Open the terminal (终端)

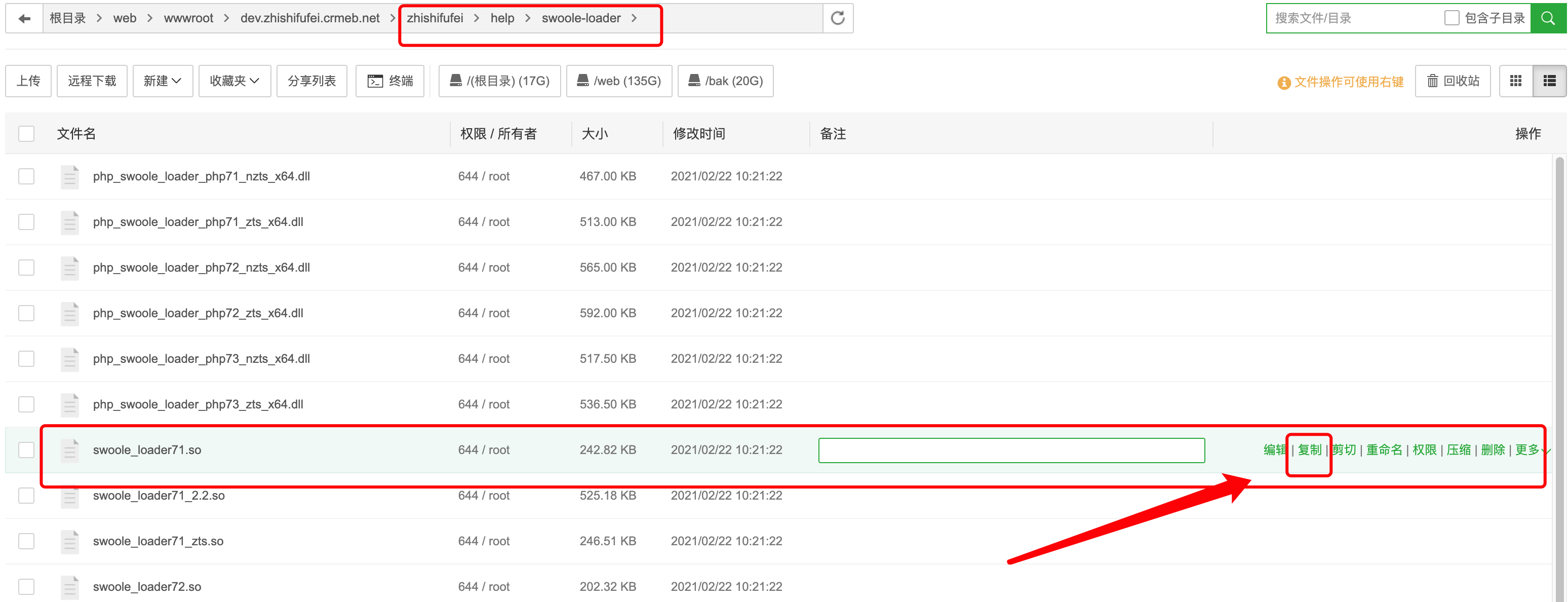click(390, 81)
